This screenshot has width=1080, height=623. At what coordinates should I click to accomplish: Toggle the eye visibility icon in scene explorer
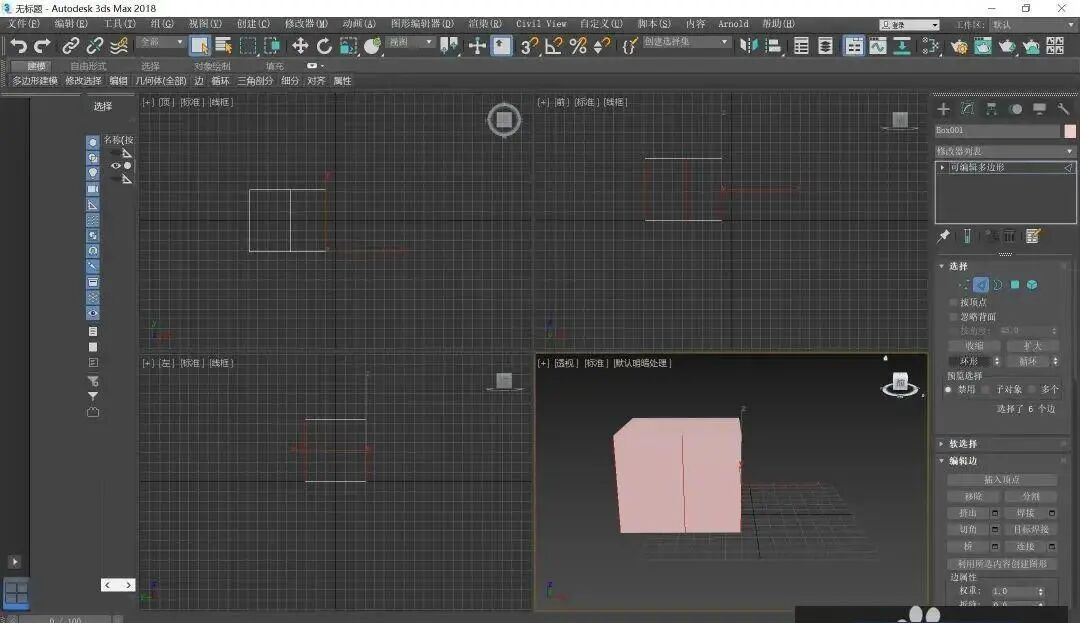coord(116,166)
